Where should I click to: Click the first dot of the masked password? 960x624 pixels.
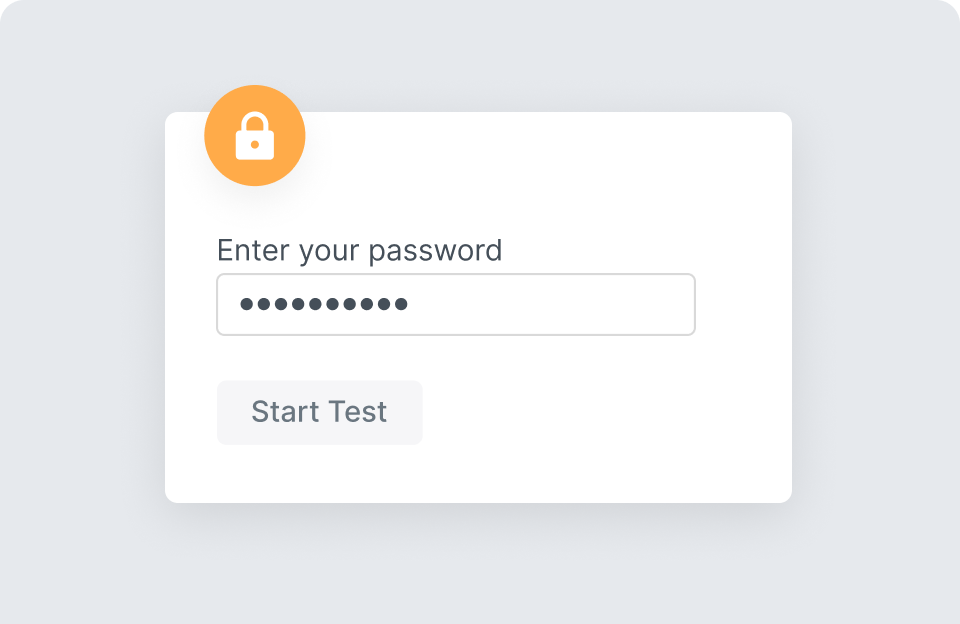point(247,304)
